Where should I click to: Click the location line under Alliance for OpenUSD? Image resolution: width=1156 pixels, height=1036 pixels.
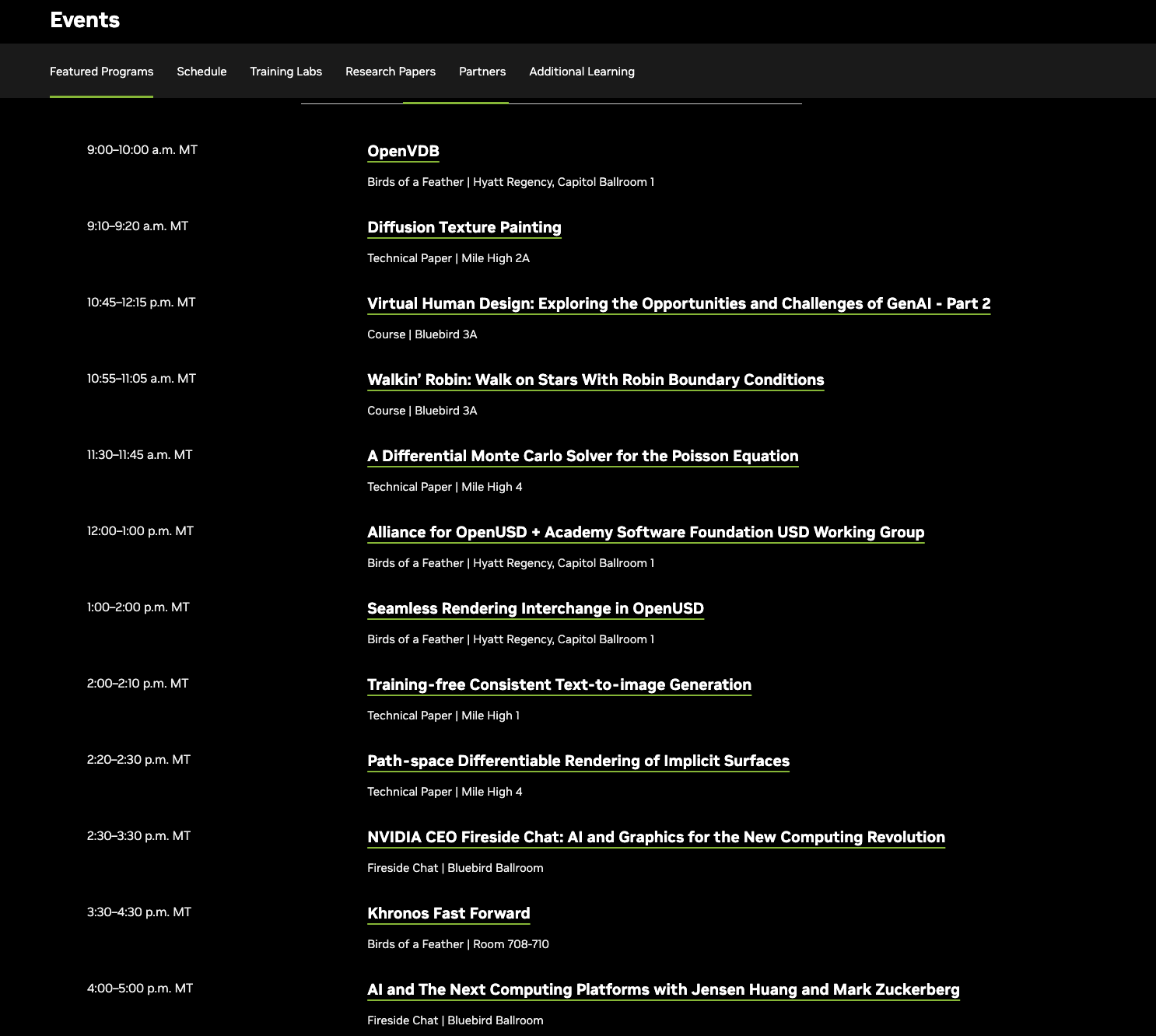pos(510,563)
